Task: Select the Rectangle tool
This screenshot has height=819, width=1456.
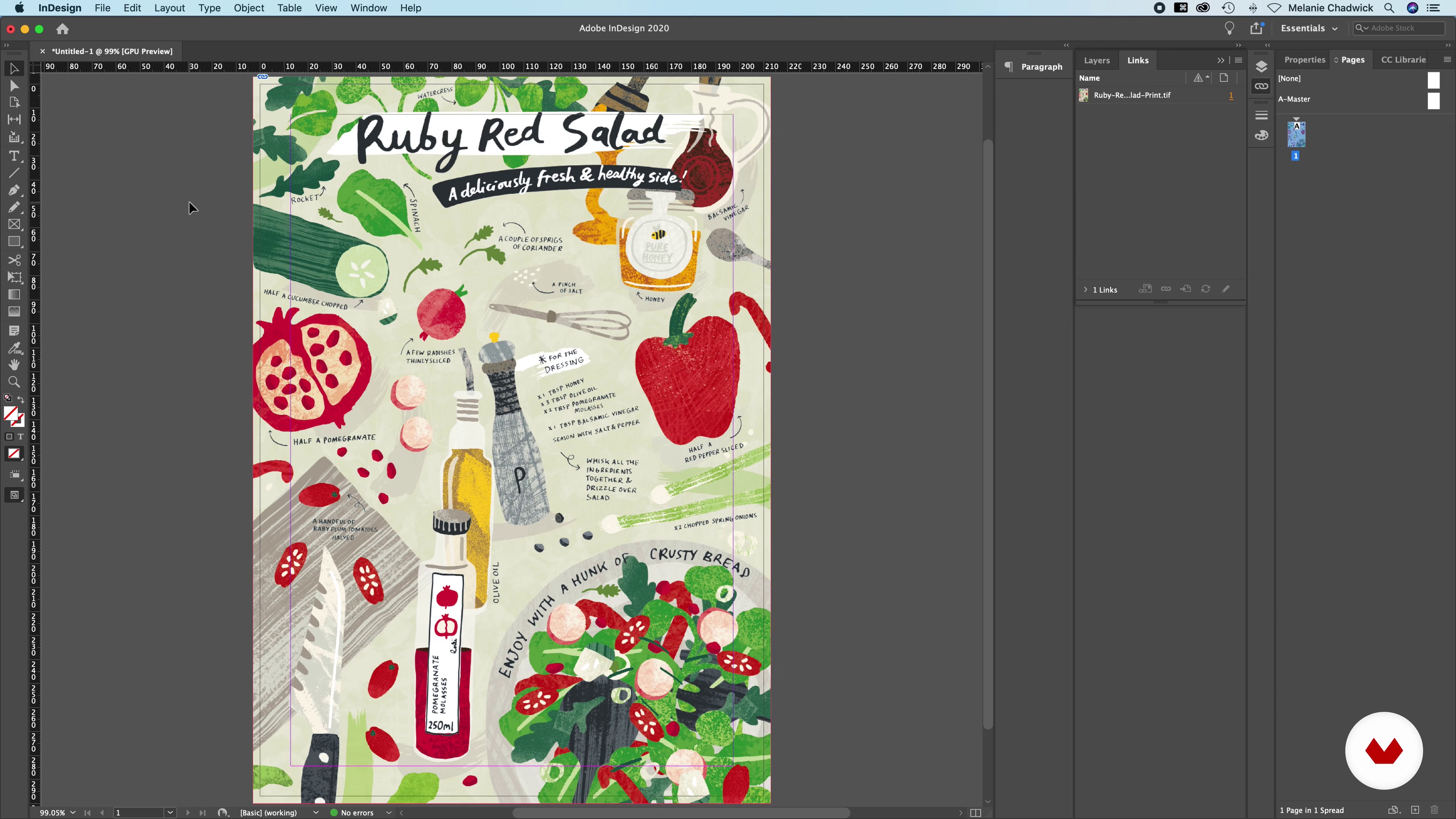Action: click(x=14, y=242)
